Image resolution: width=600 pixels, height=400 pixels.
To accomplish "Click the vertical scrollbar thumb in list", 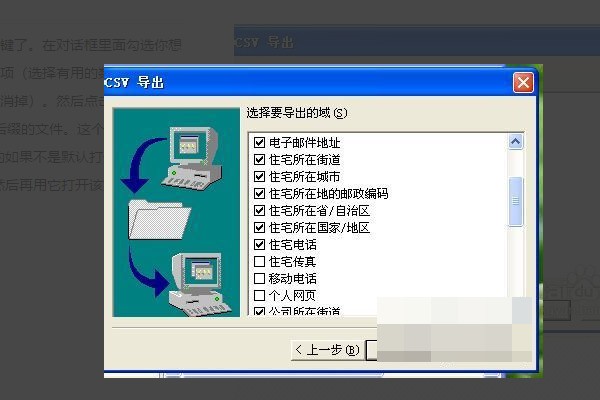I will [x=515, y=201].
